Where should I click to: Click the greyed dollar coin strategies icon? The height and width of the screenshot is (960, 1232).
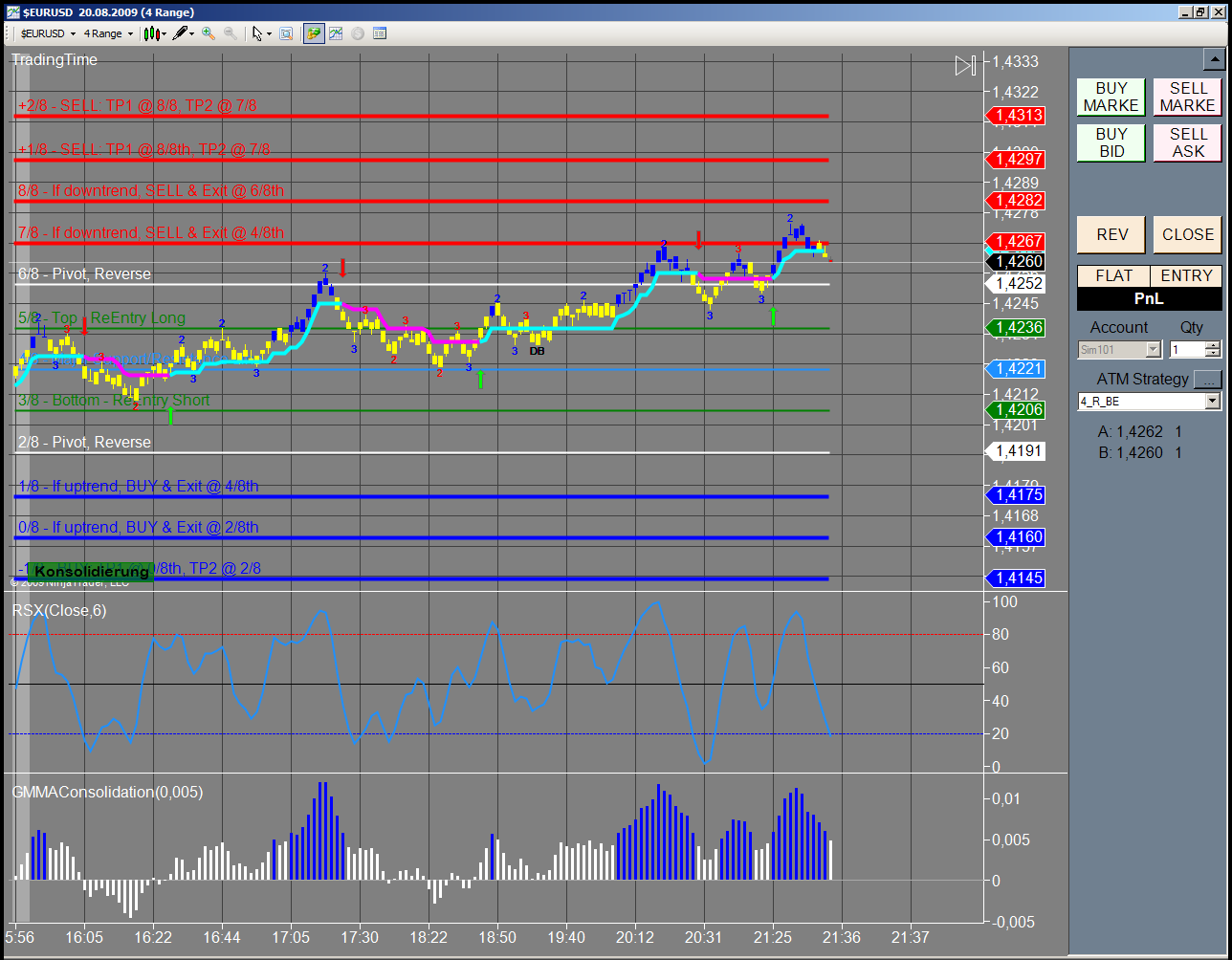click(358, 33)
